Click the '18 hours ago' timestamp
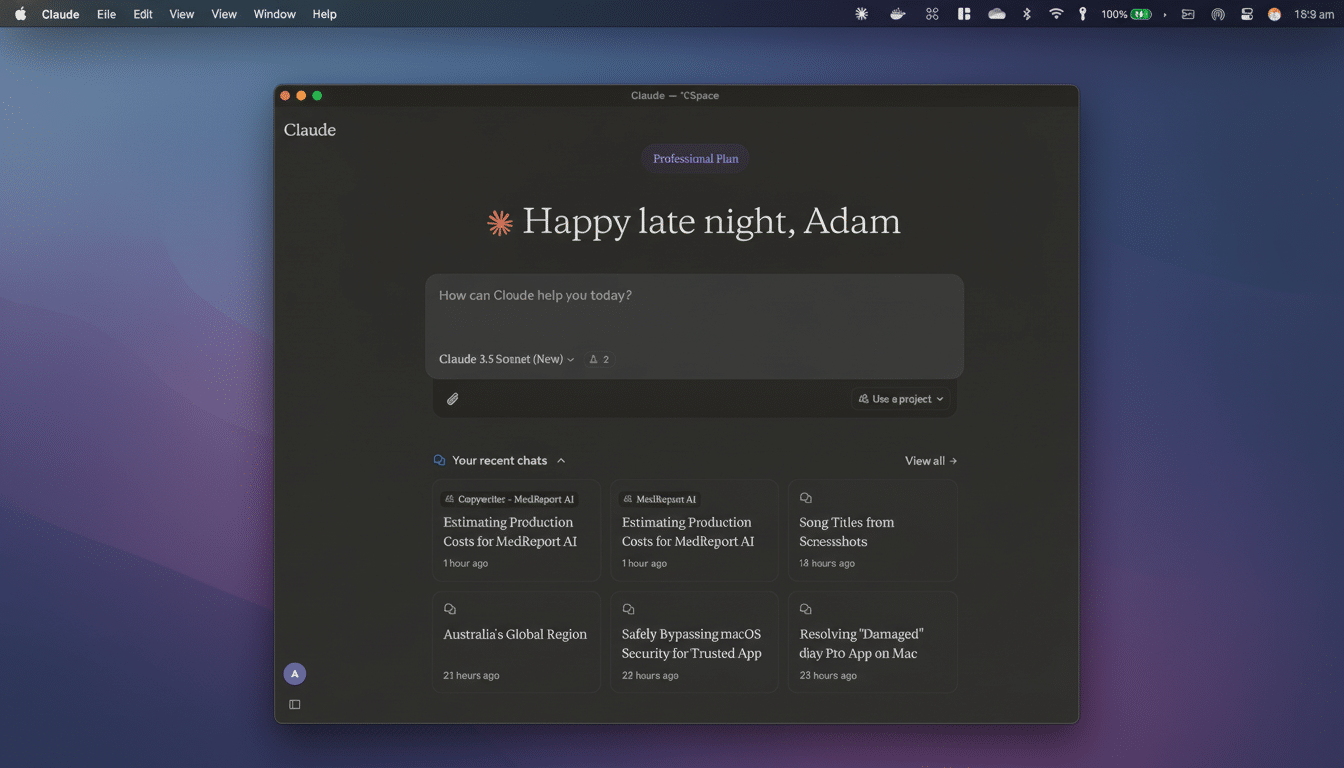Viewport: 1344px width, 768px height. [827, 563]
